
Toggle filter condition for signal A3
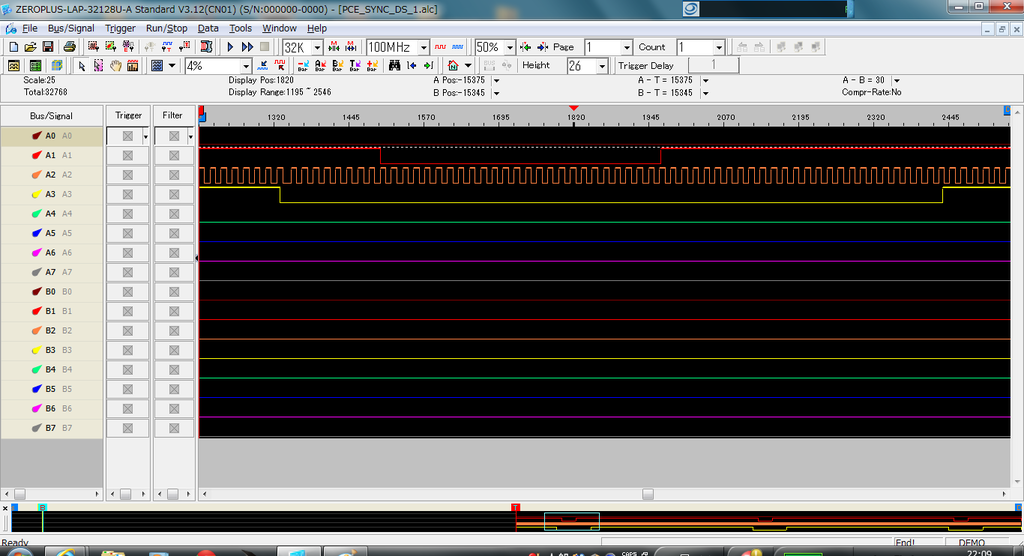point(174,194)
